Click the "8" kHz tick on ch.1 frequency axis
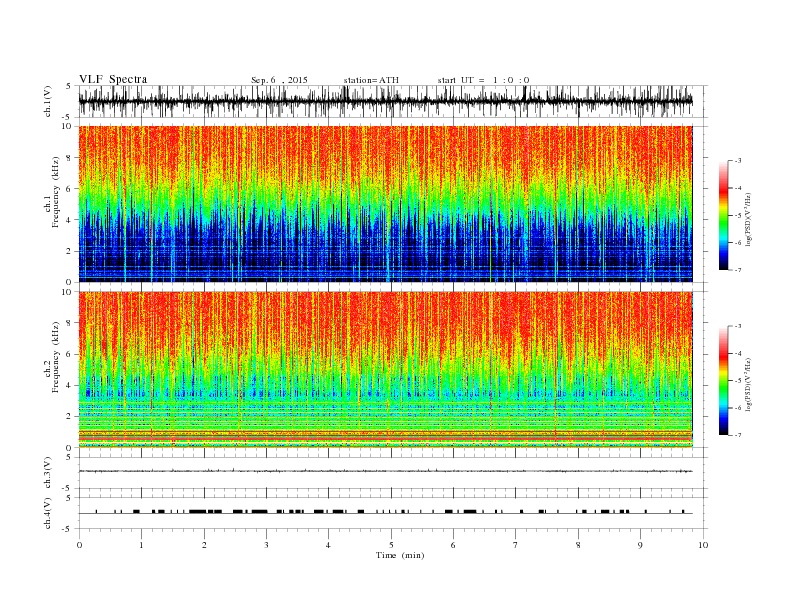The image size is (792, 612). pyautogui.click(x=68, y=158)
